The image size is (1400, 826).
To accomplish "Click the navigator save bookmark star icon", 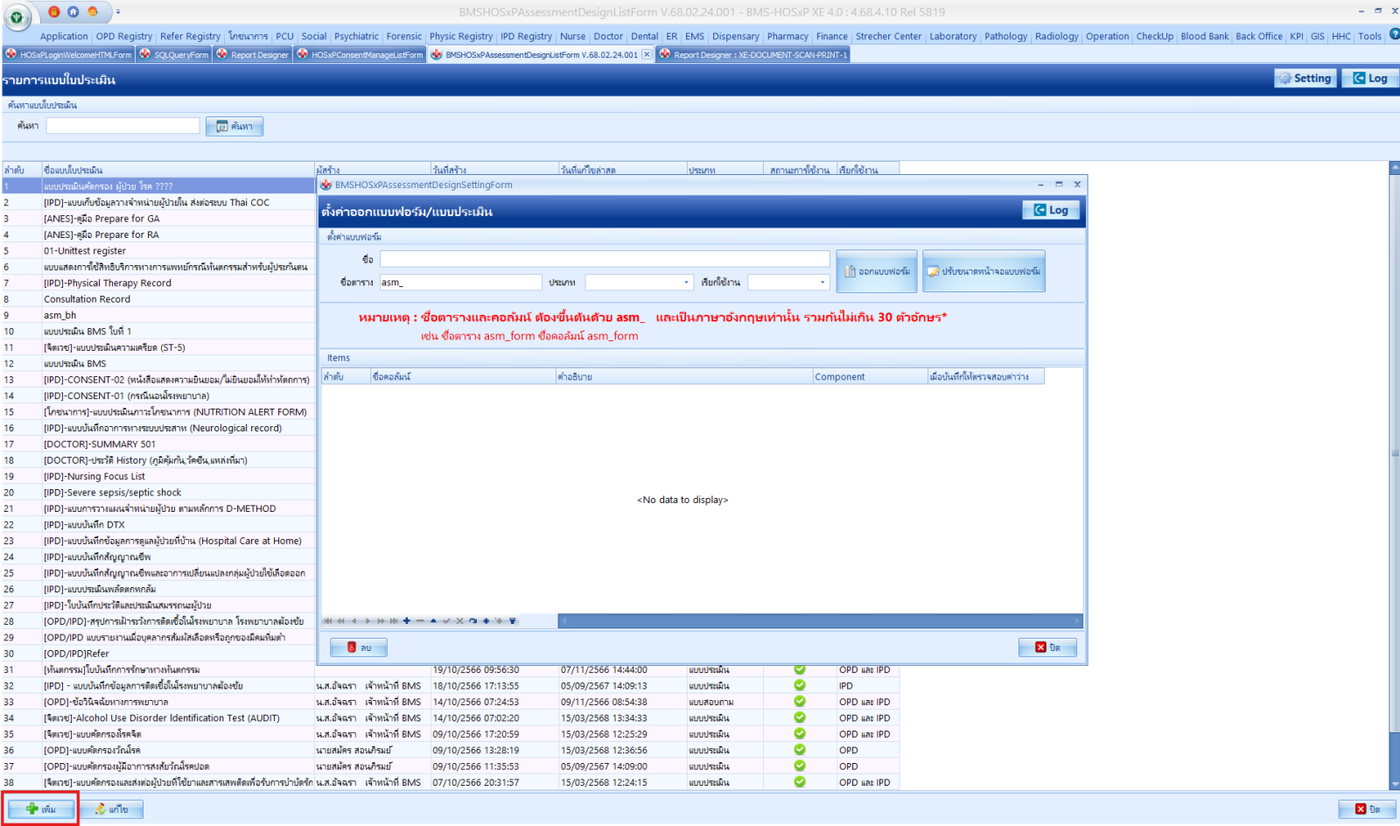I will click(x=486, y=621).
